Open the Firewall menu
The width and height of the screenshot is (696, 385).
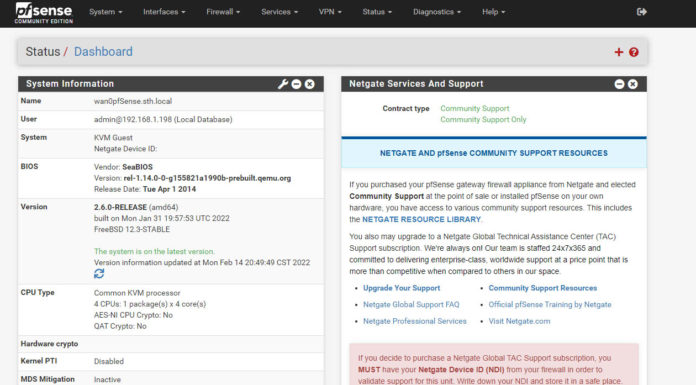click(223, 12)
